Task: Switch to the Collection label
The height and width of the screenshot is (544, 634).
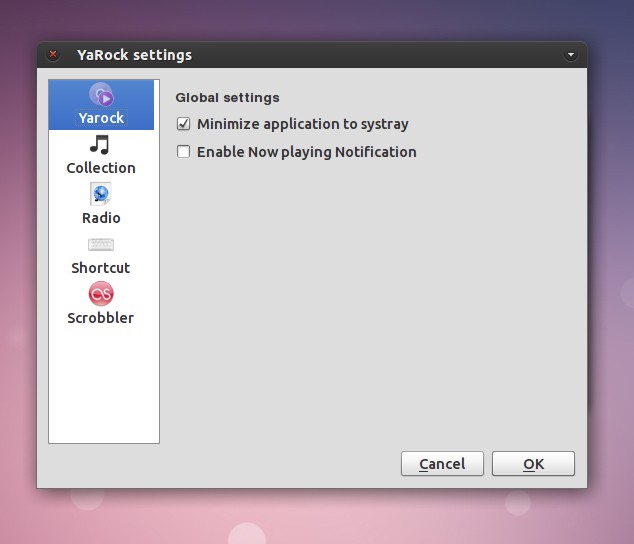Action: tap(101, 168)
